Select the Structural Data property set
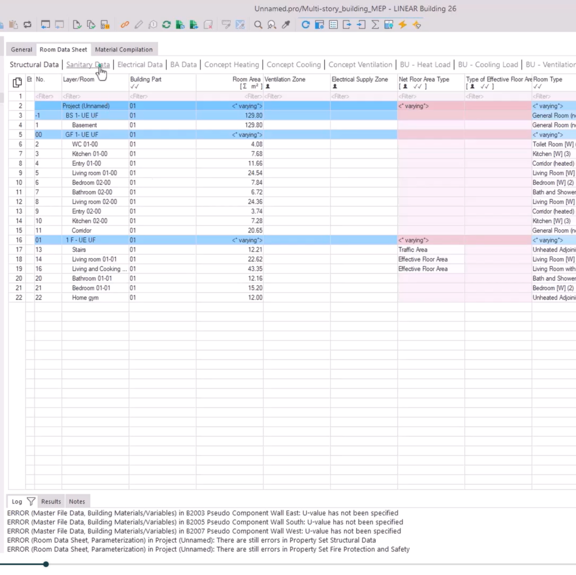Screen dimensions: 576x575 [x=34, y=65]
